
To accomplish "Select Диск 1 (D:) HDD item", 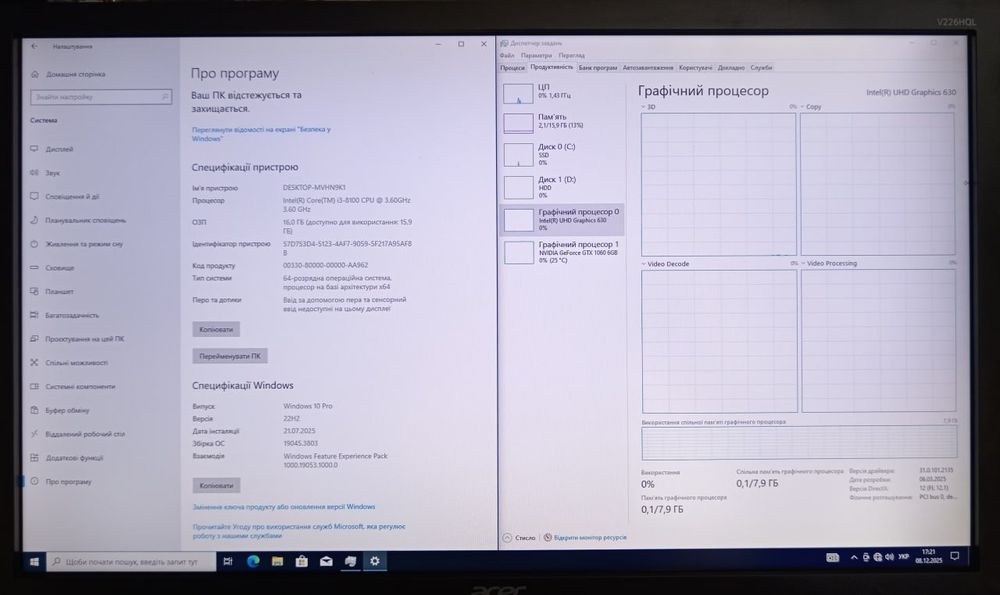I will click(x=561, y=187).
